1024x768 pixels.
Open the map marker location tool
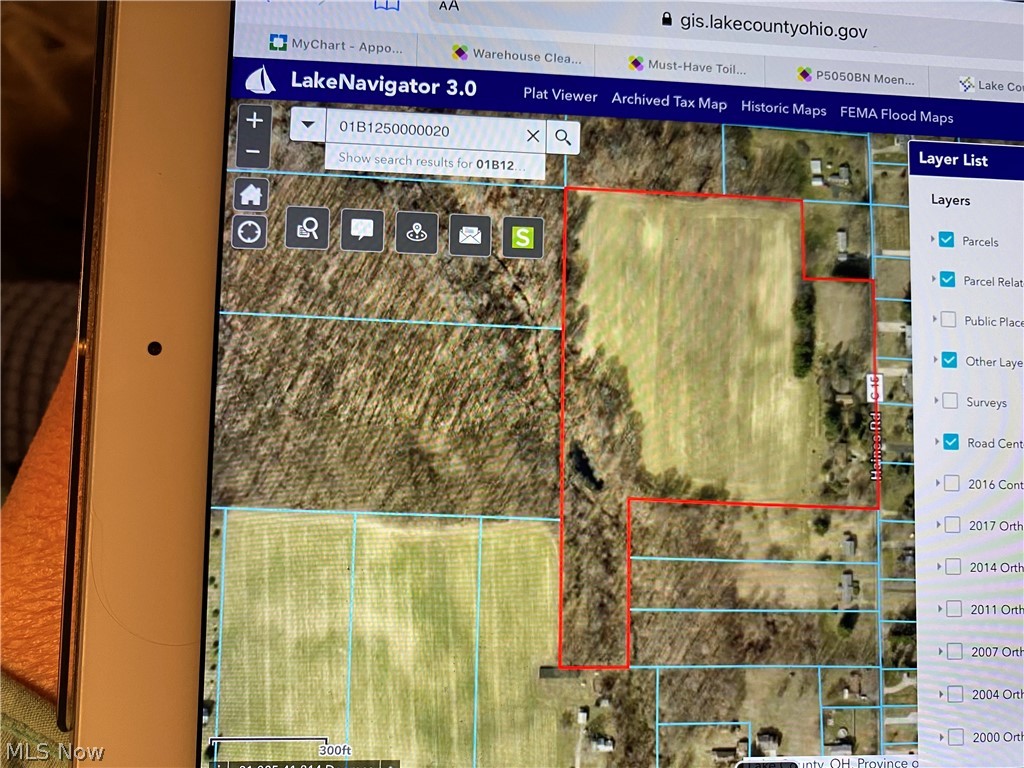tap(417, 232)
